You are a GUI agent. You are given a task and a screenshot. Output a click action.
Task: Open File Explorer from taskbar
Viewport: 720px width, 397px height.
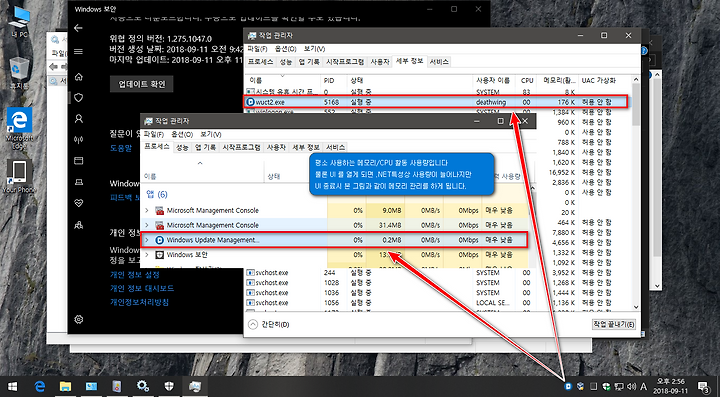click(x=65, y=386)
